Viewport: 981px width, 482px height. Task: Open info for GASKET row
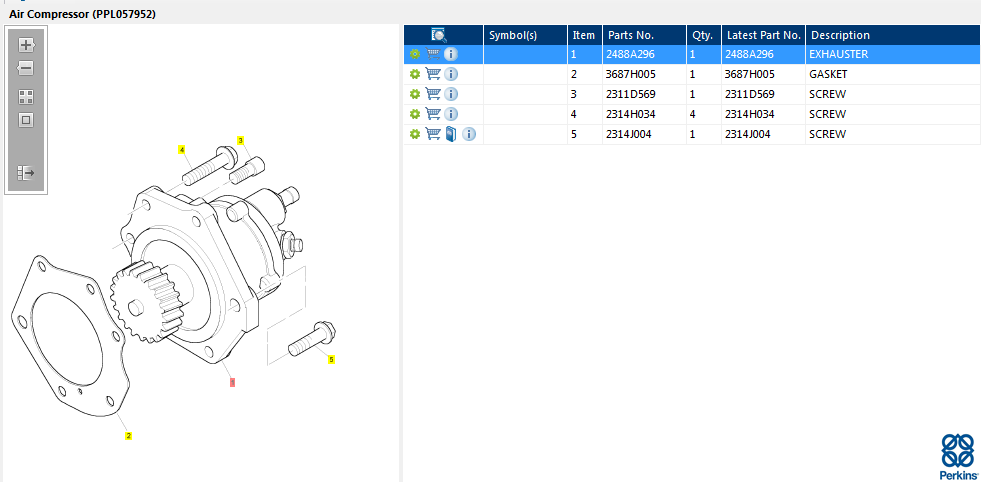(451, 74)
